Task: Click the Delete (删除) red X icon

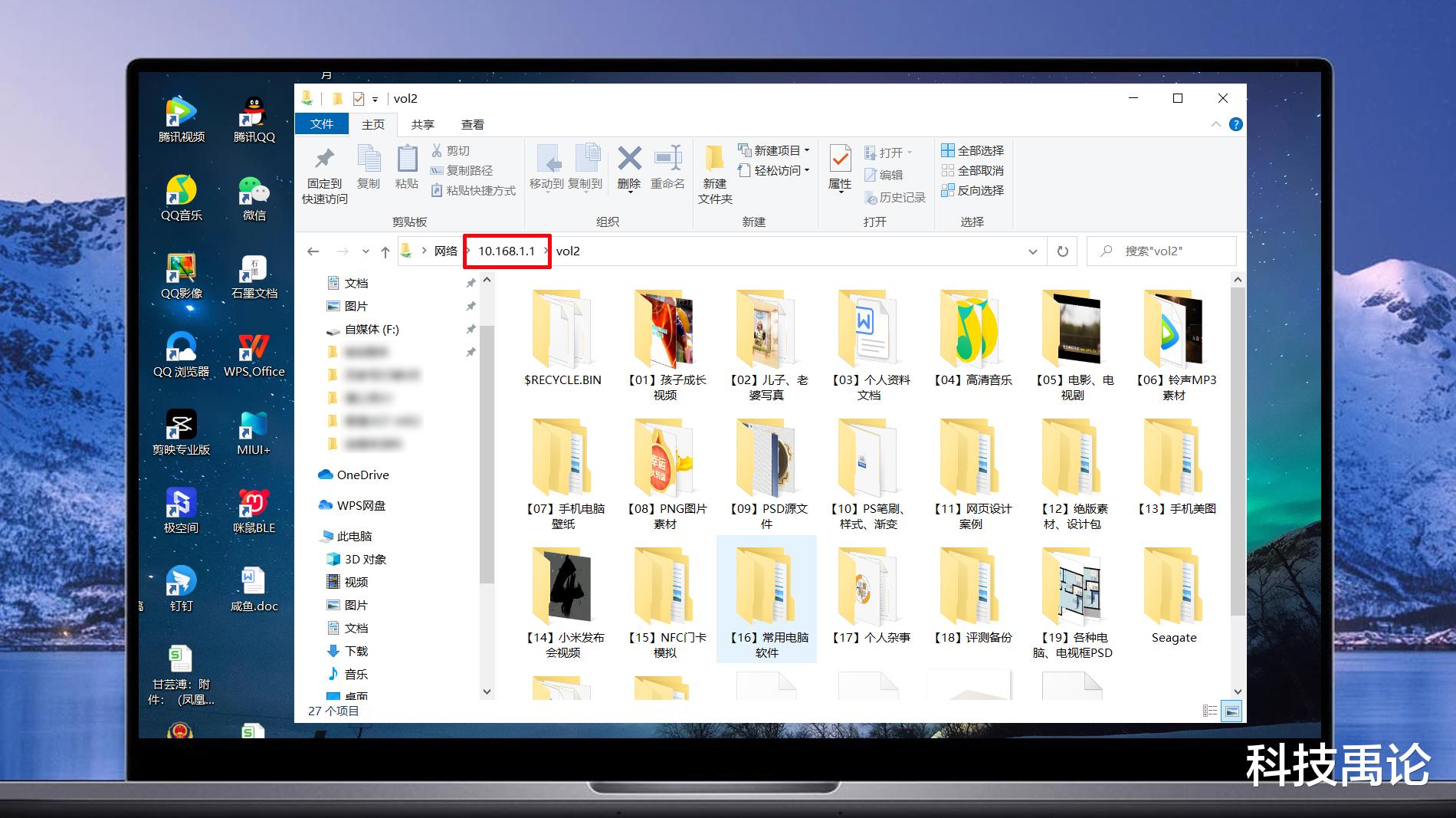Action: tap(629, 159)
